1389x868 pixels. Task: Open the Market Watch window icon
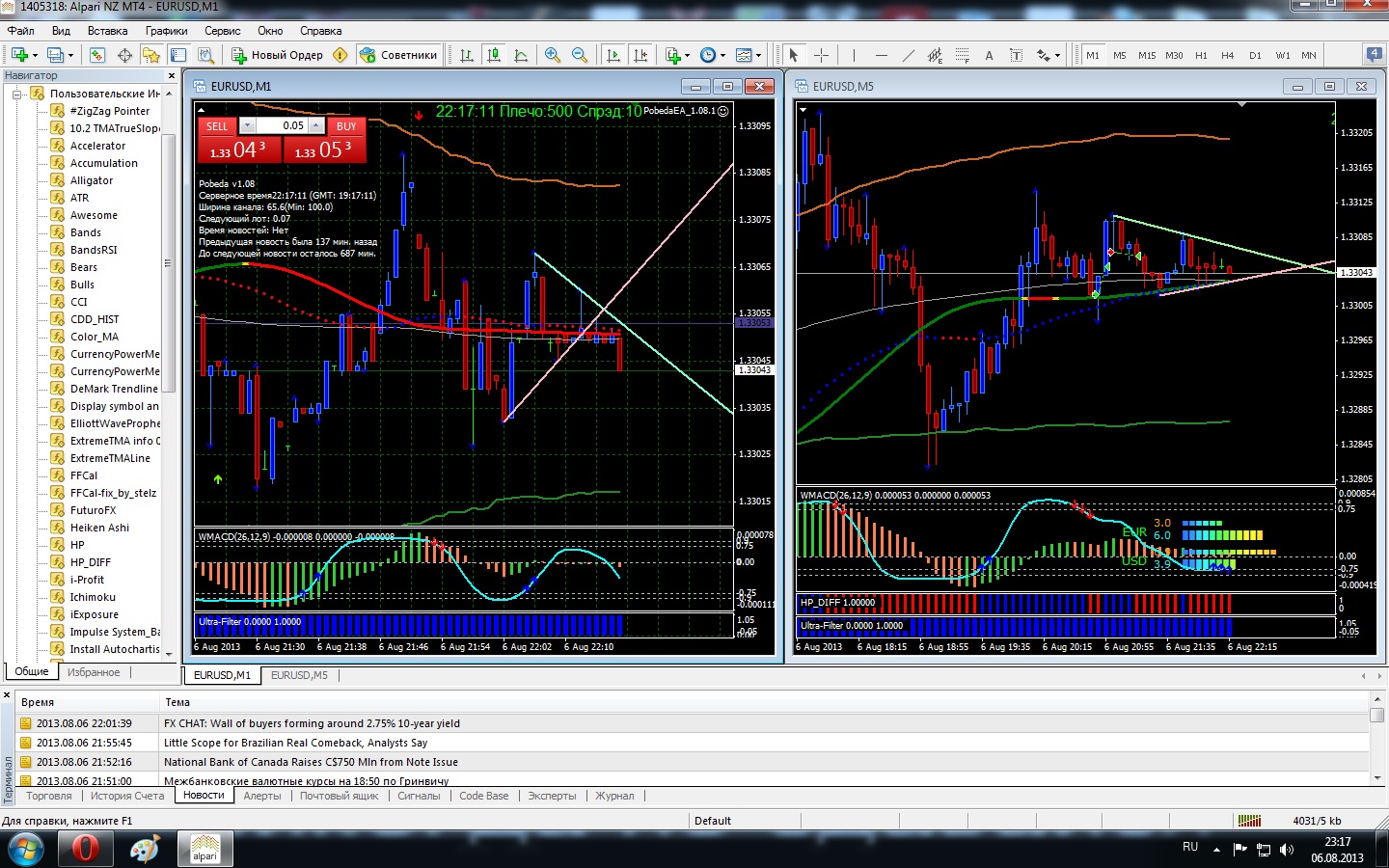97,55
